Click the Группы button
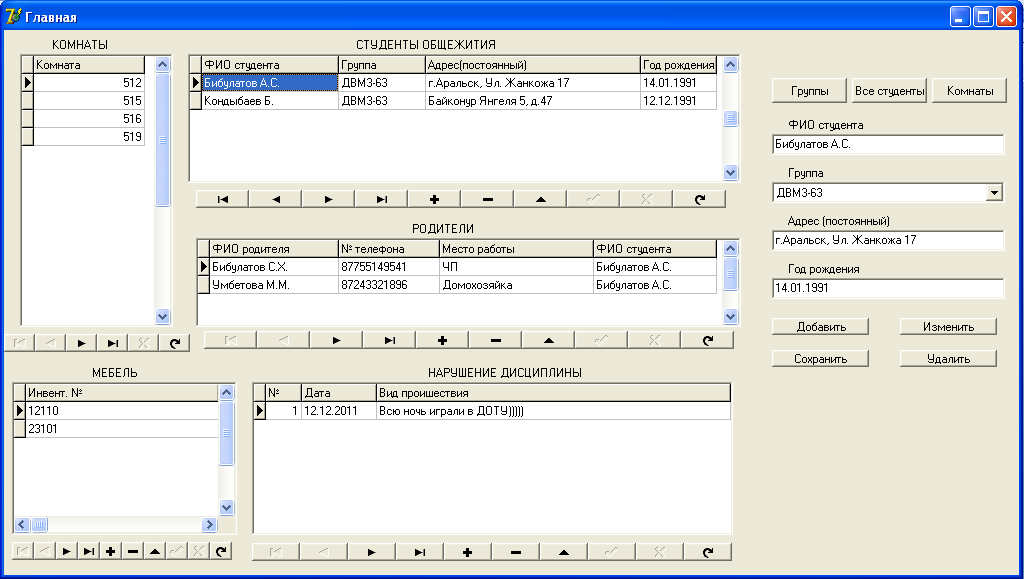The height and width of the screenshot is (579, 1024). (x=809, y=91)
